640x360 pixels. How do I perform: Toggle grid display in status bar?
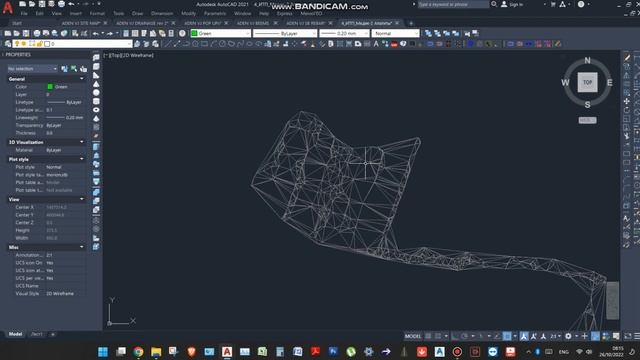click(x=428, y=336)
